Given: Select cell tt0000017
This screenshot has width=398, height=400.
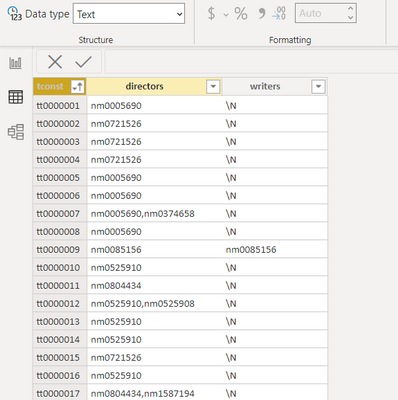Looking at the screenshot, I should [x=60, y=393].
